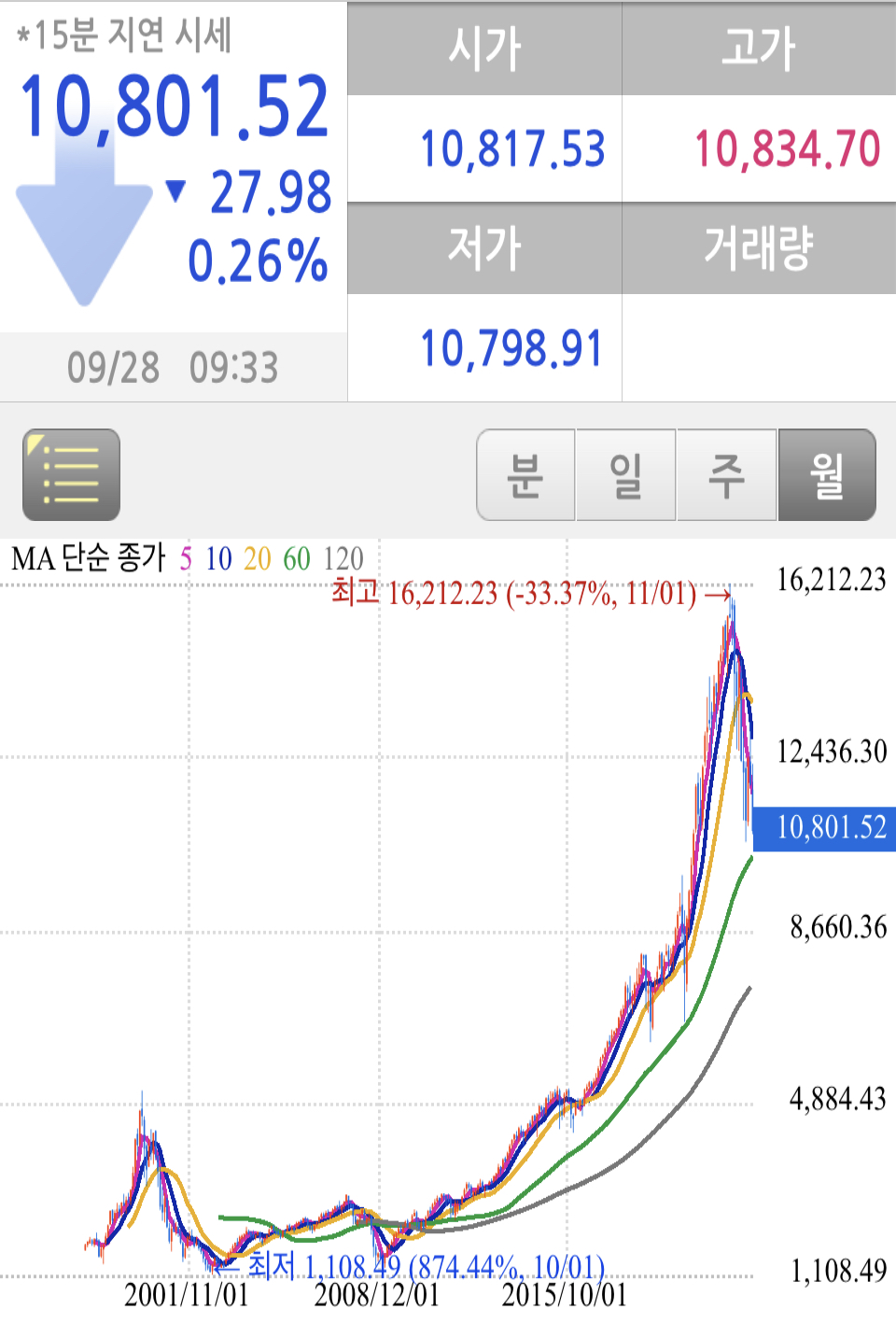Viewport: 896px width, 1323px height.
Task: Tap the percentage change 0.26%
Action: click(258, 260)
